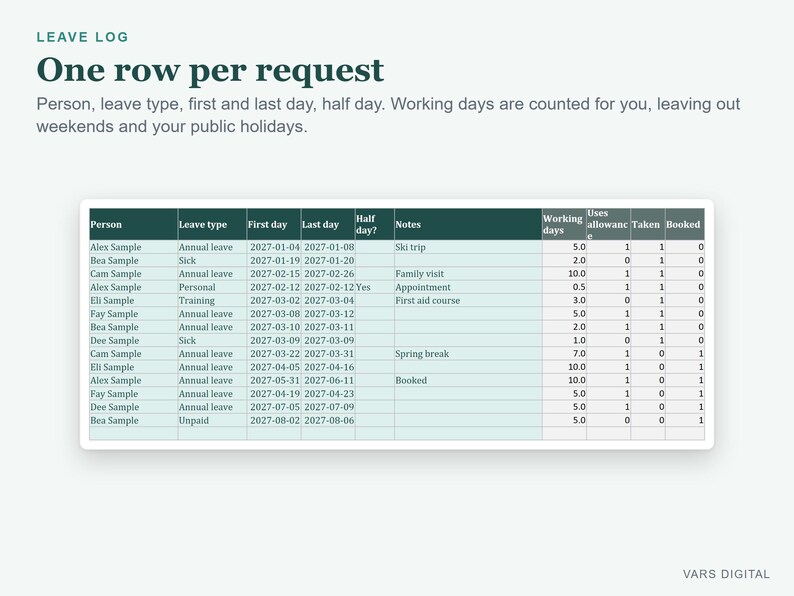Viewport: 794px width, 596px height.
Task: Click last day cell '2027-06-11'
Action: point(328,380)
